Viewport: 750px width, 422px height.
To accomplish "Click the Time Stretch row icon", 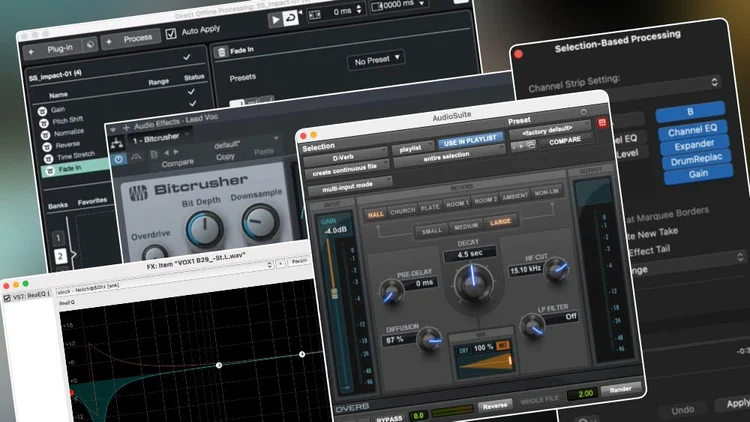I will pyautogui.click(x=48, y=159).
